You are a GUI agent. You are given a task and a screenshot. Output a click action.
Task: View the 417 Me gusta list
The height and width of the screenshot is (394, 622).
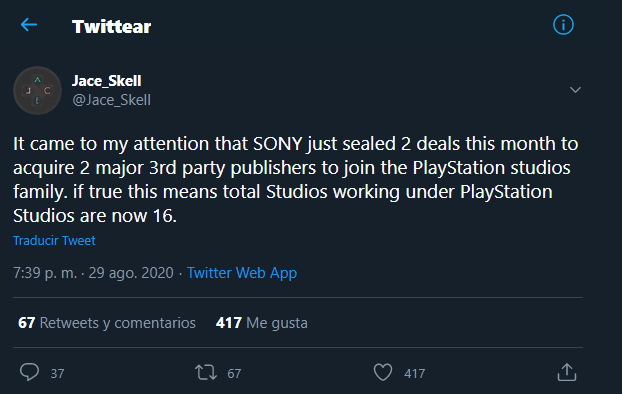261,323
